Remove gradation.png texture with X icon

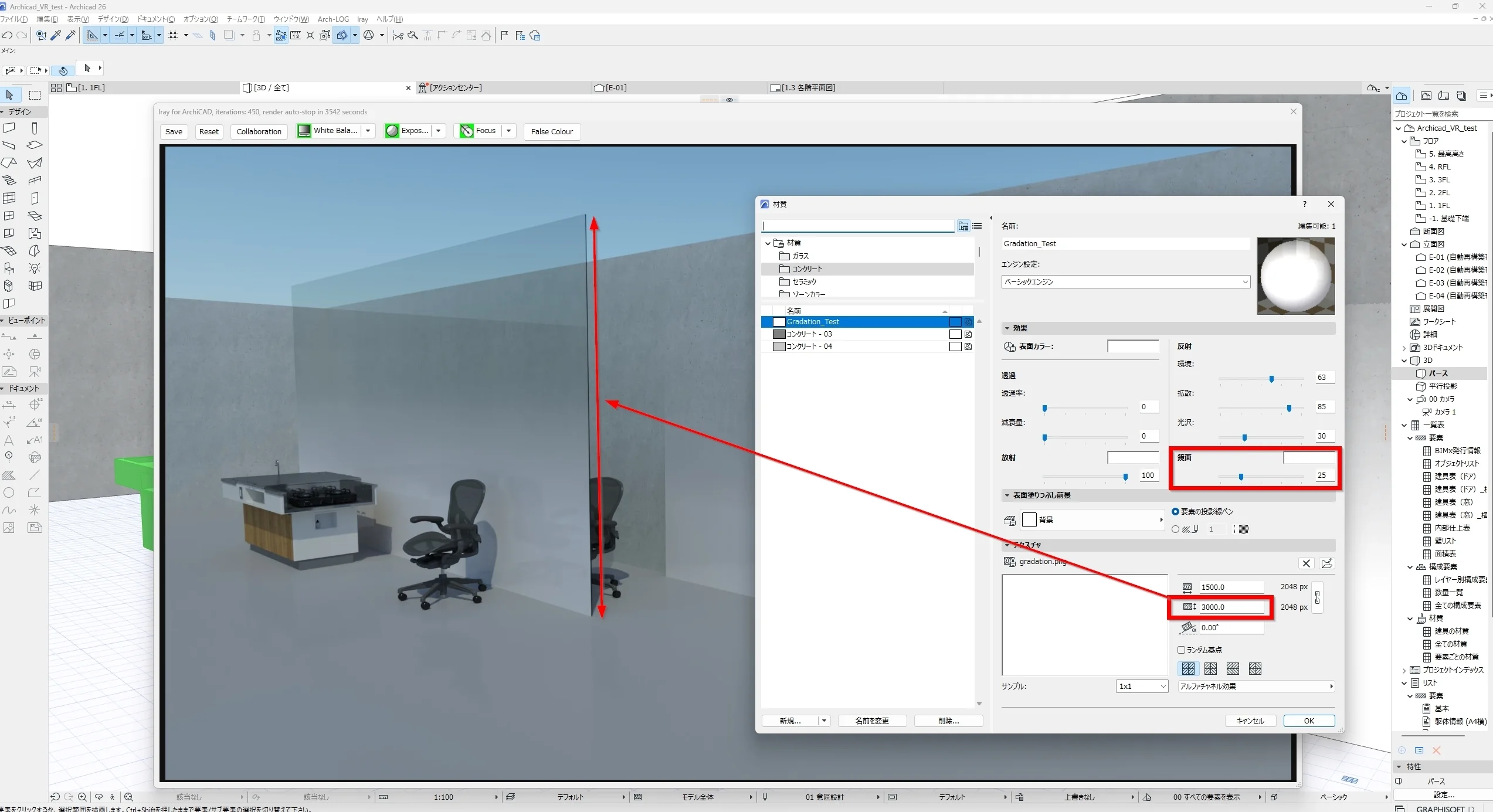[1306, 563]
